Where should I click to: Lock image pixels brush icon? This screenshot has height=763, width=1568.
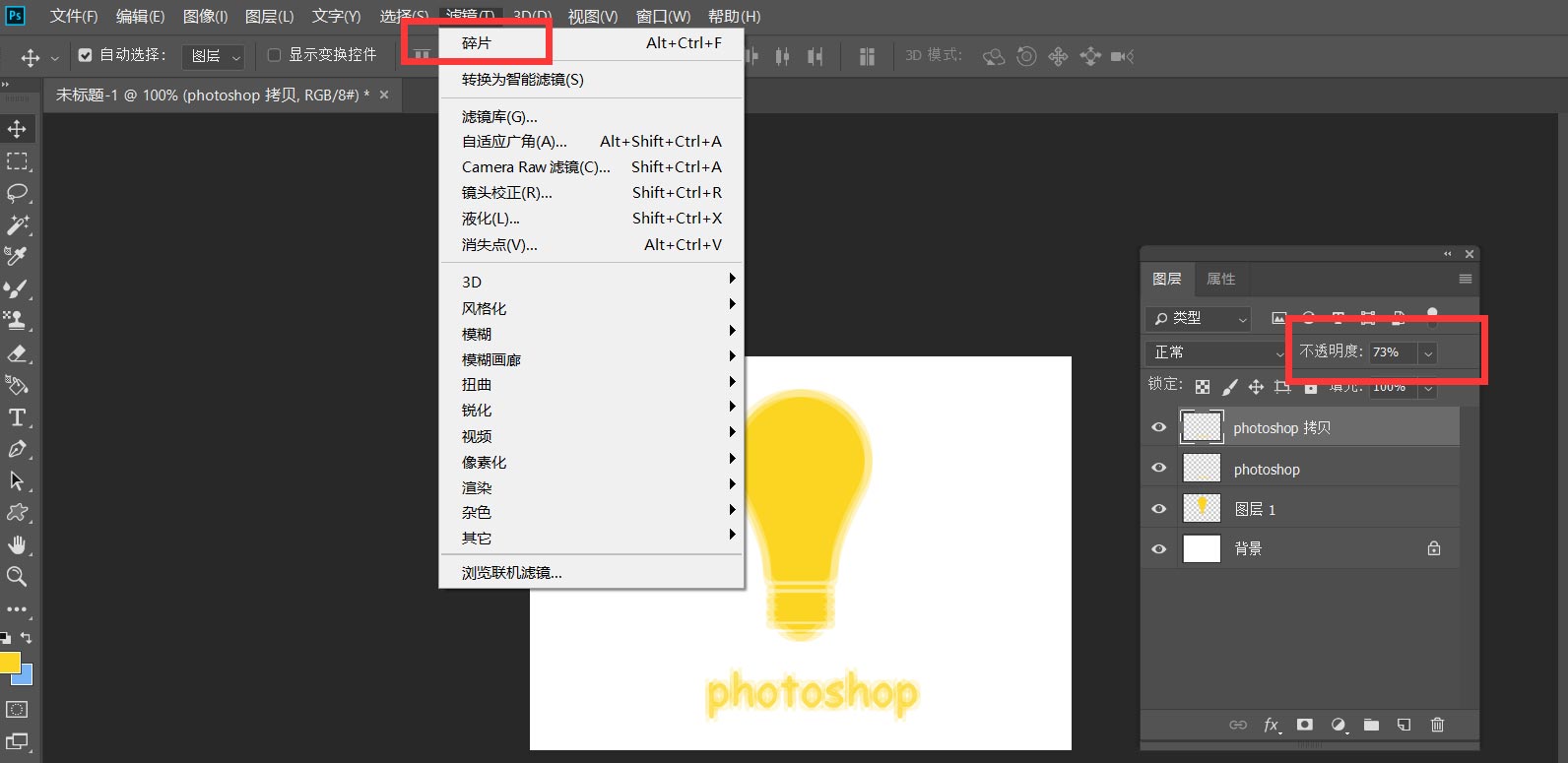coord(1229,387)
